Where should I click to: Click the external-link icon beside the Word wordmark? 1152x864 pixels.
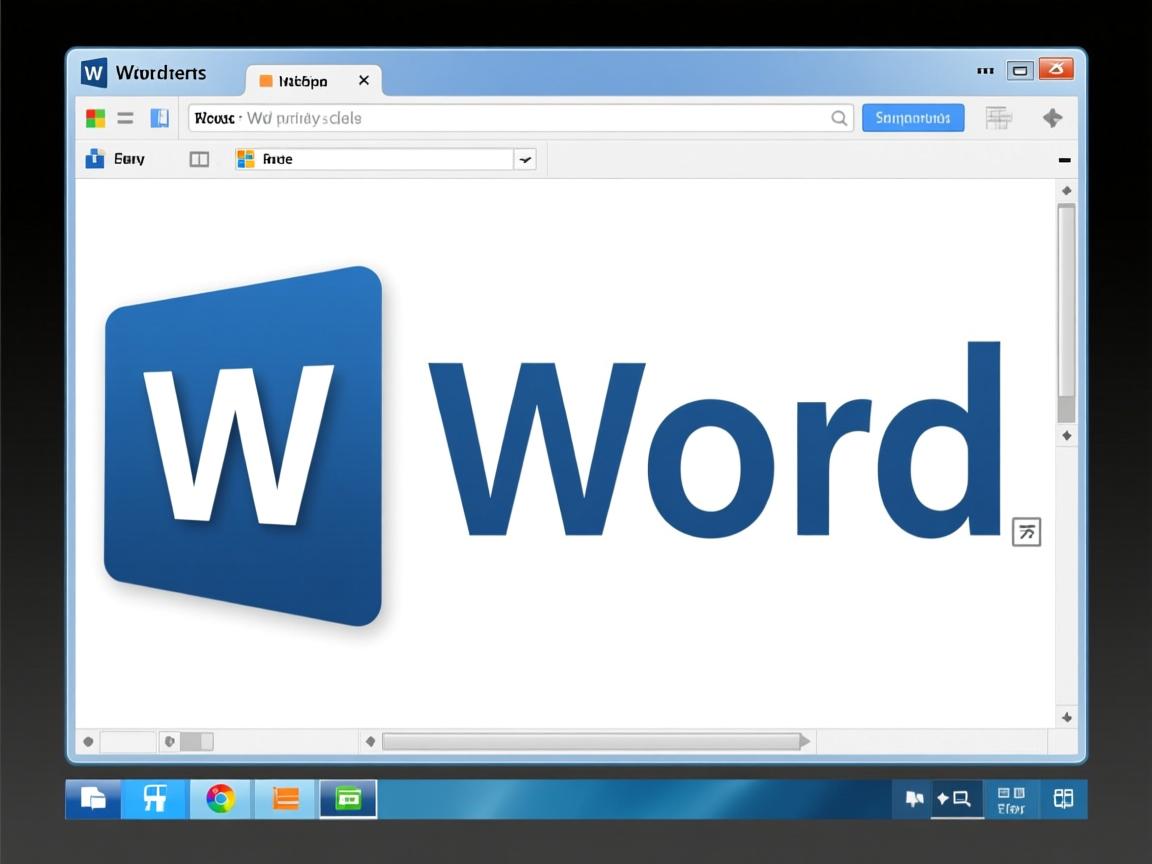(x=1026, y=532)
